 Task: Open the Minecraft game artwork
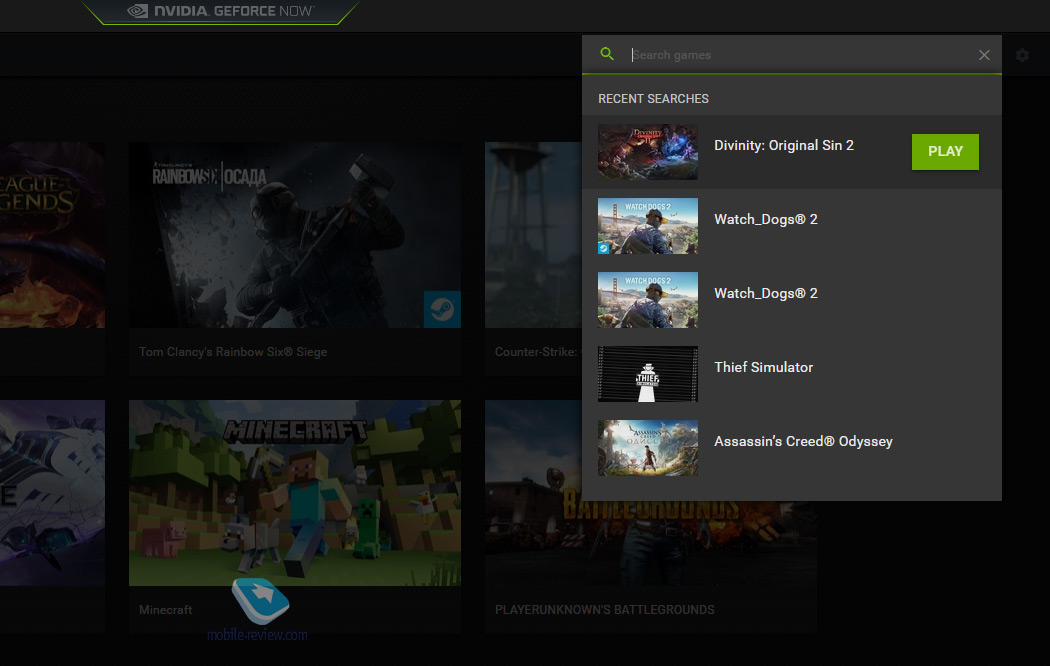pyautogui.click(x=295, y=493)
